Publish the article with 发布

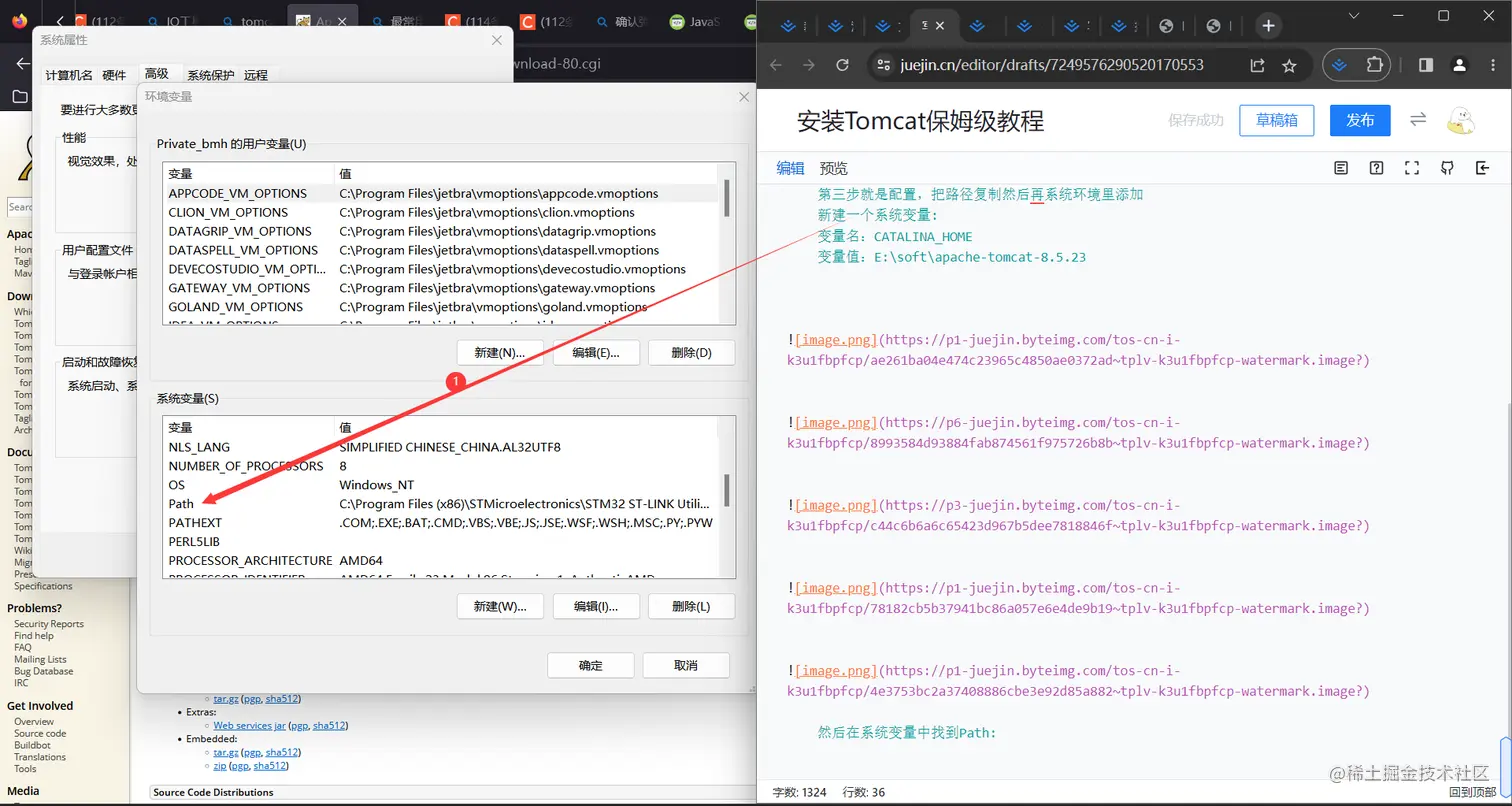(1360, 120)
